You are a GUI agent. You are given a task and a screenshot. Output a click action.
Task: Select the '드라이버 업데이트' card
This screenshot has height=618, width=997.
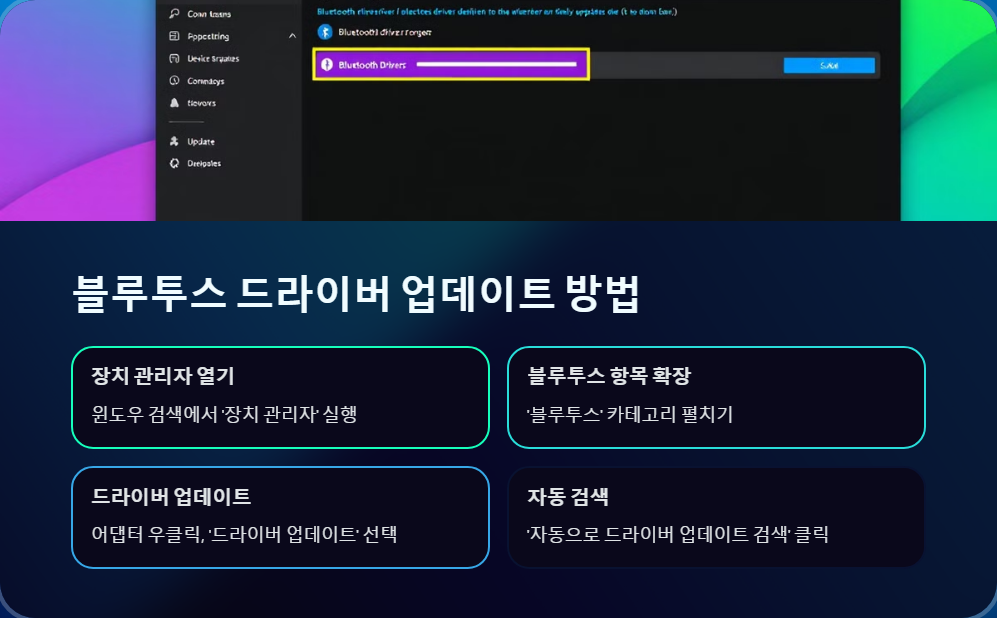point(280,517)
